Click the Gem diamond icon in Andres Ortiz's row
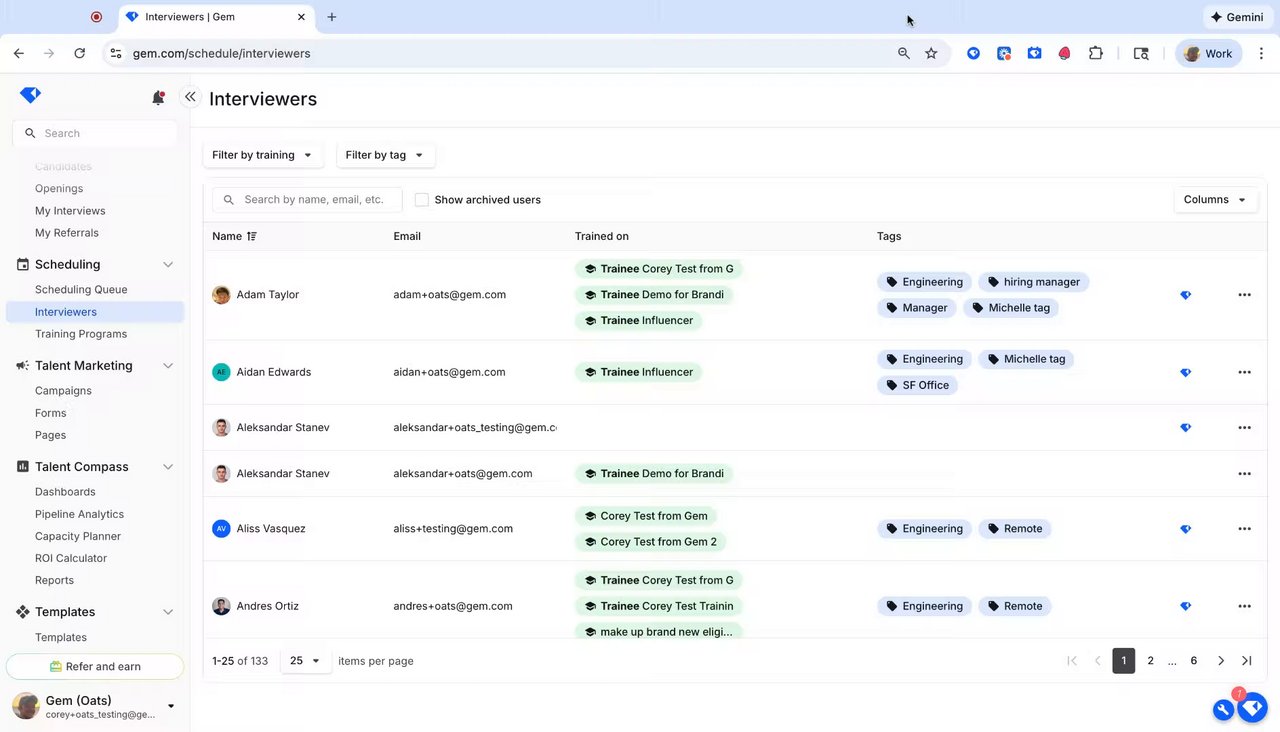The width and height of the screenshot is (1280, 732). [x=1186, y=606]
